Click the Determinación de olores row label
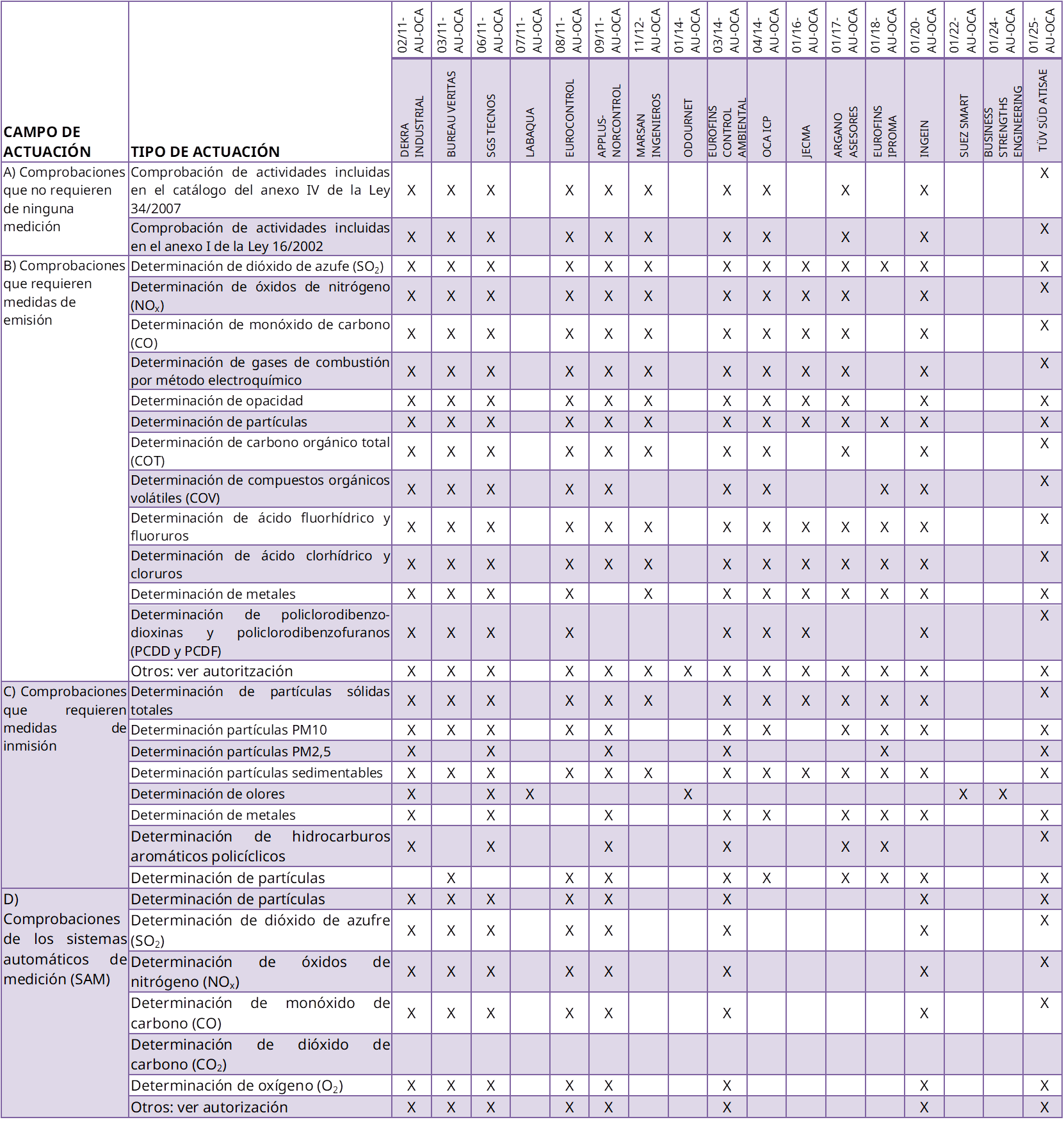 pos(259,794)
